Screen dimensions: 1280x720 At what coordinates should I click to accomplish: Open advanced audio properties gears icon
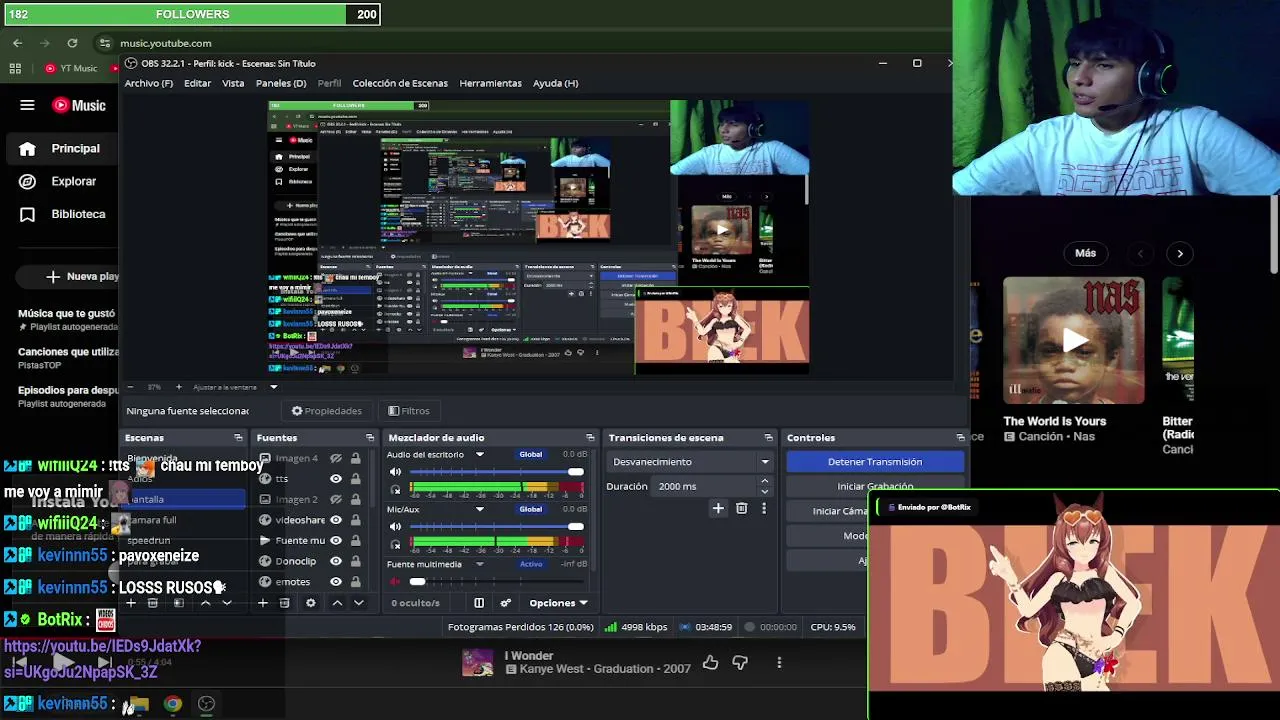click(505, 603)
